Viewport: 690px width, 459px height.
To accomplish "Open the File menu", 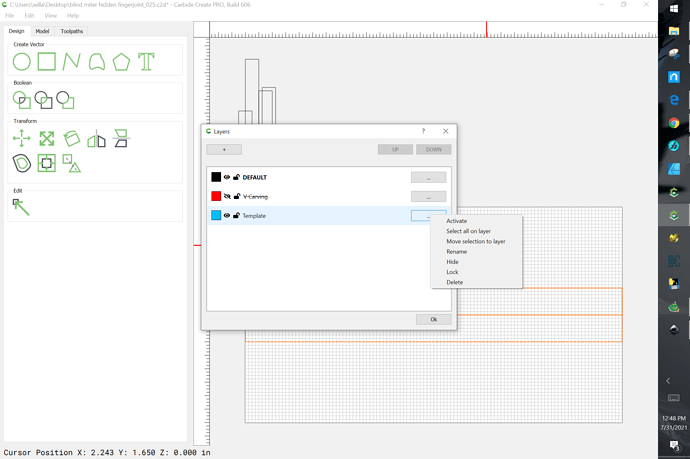I will click(9, 15).
